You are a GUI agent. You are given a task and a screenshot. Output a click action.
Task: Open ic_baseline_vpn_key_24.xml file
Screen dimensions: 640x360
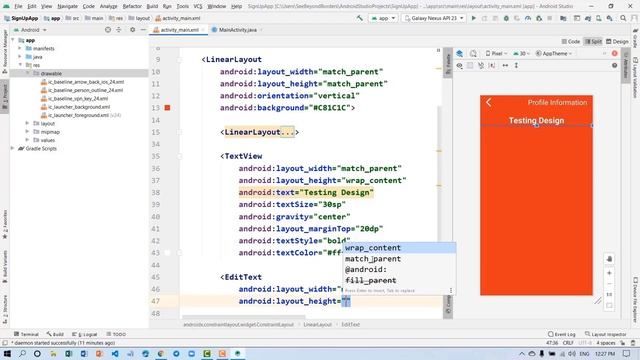tap(75, 98)
